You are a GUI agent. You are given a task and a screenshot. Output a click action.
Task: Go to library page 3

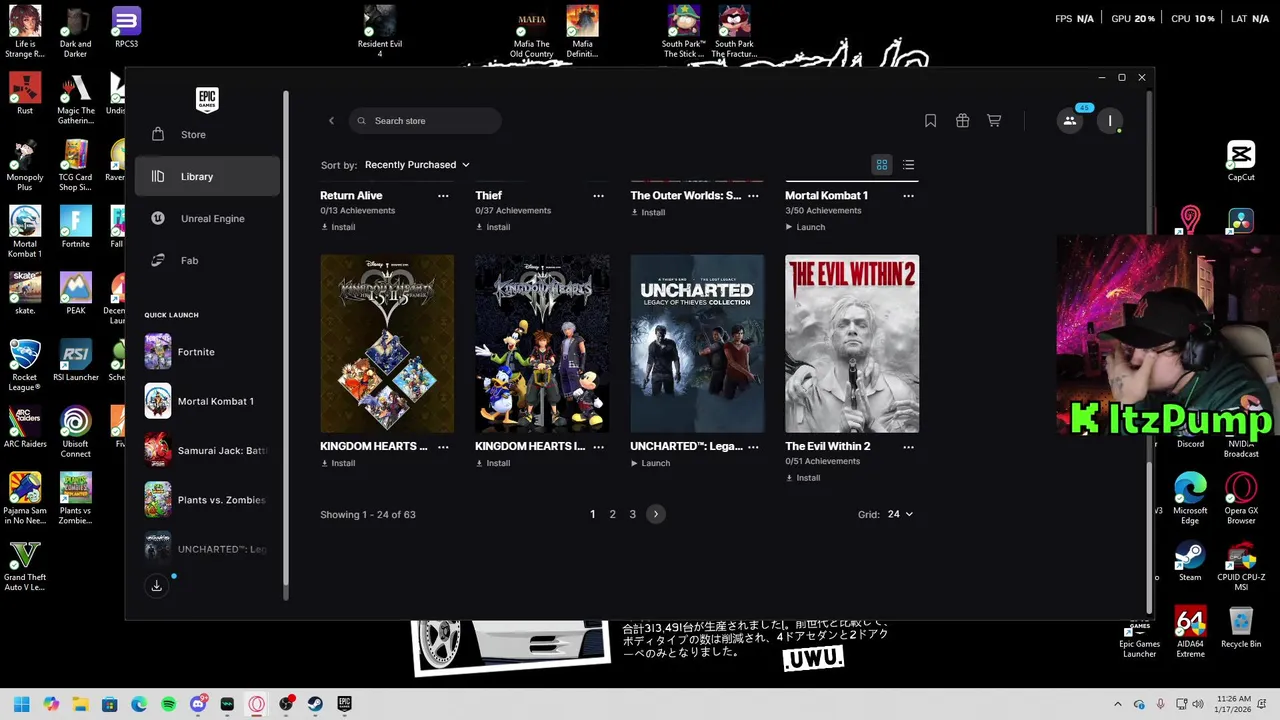(632, 514)
